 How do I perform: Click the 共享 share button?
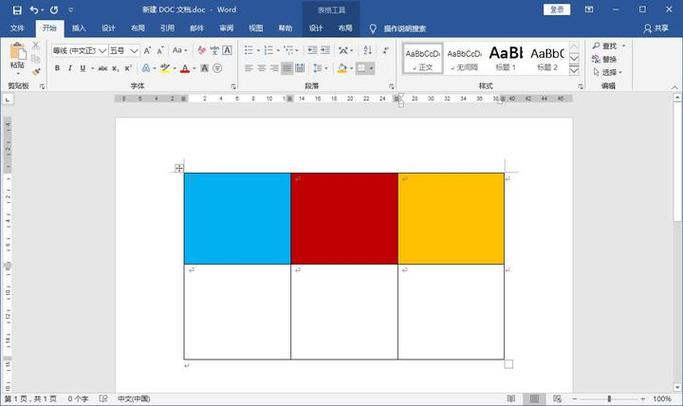click(x=656, y=28)
